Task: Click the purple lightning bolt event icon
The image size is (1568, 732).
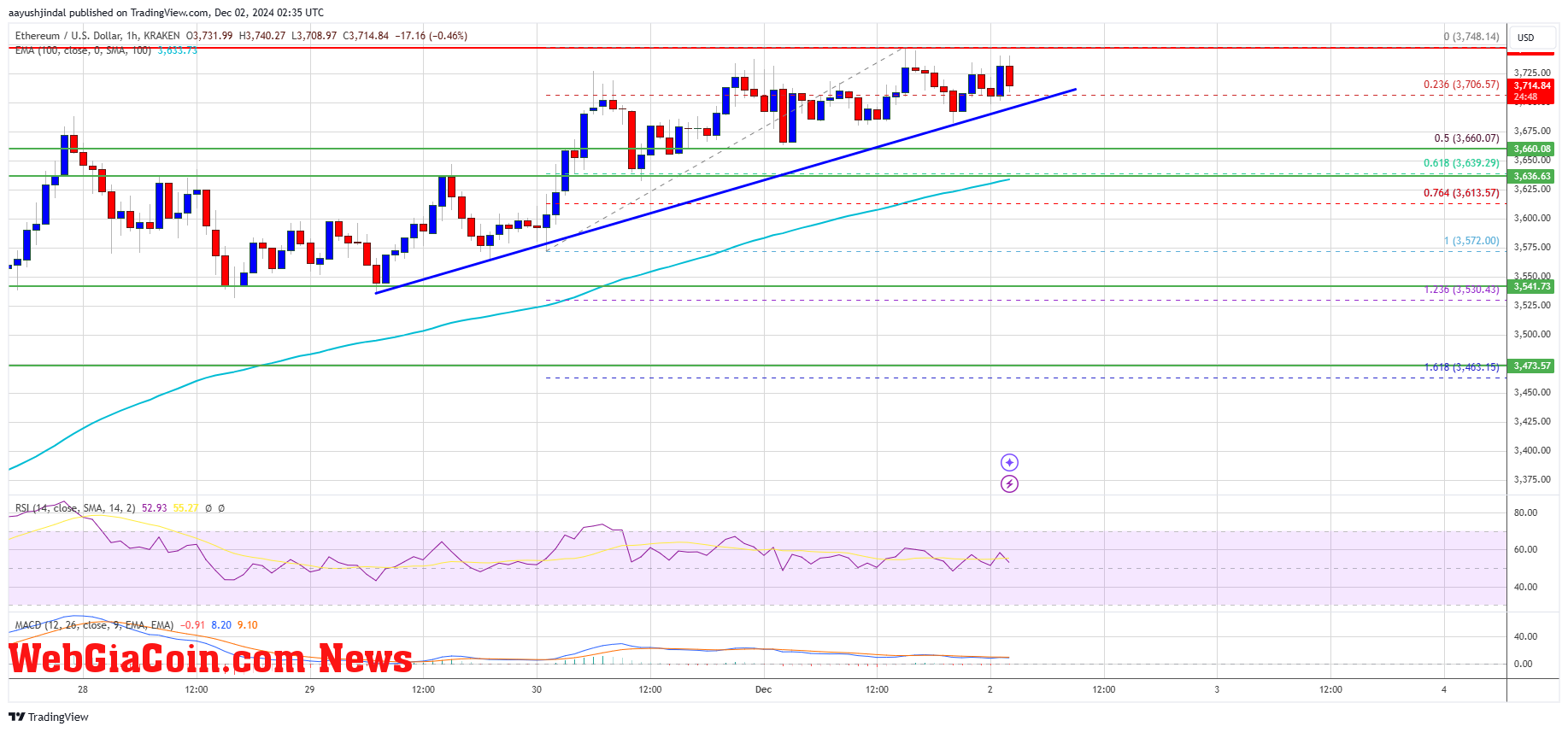Action: point(1009,483)
